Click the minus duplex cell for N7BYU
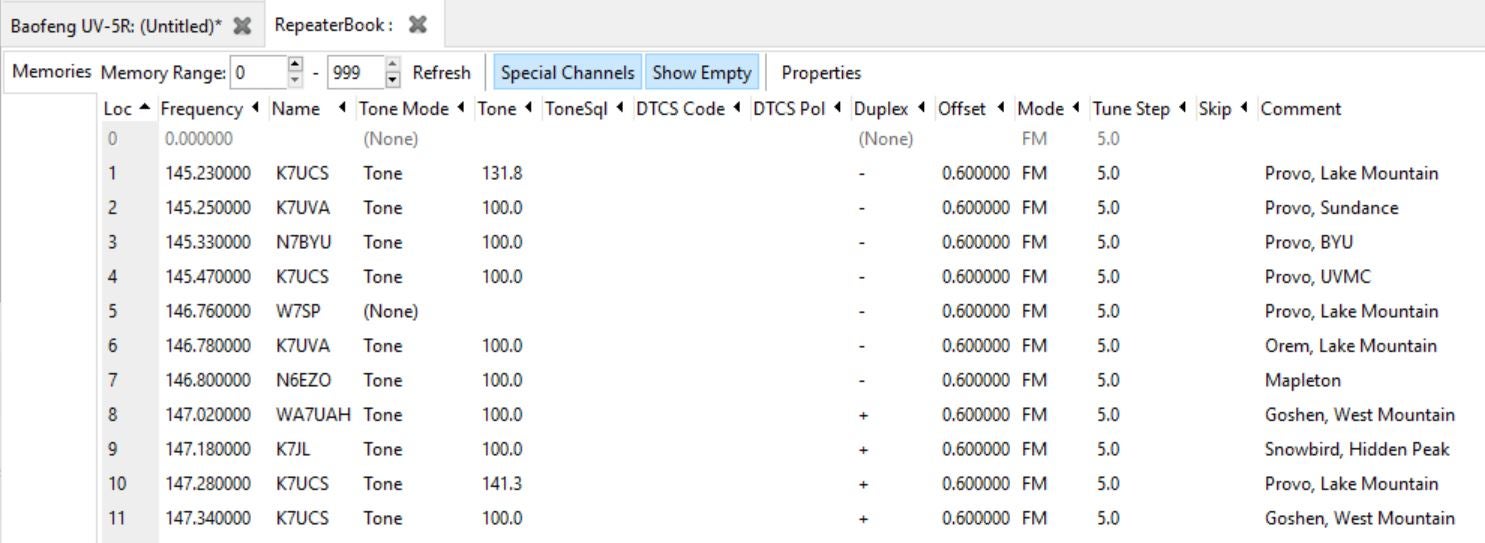1485x543 pixels. coord(862,242)
